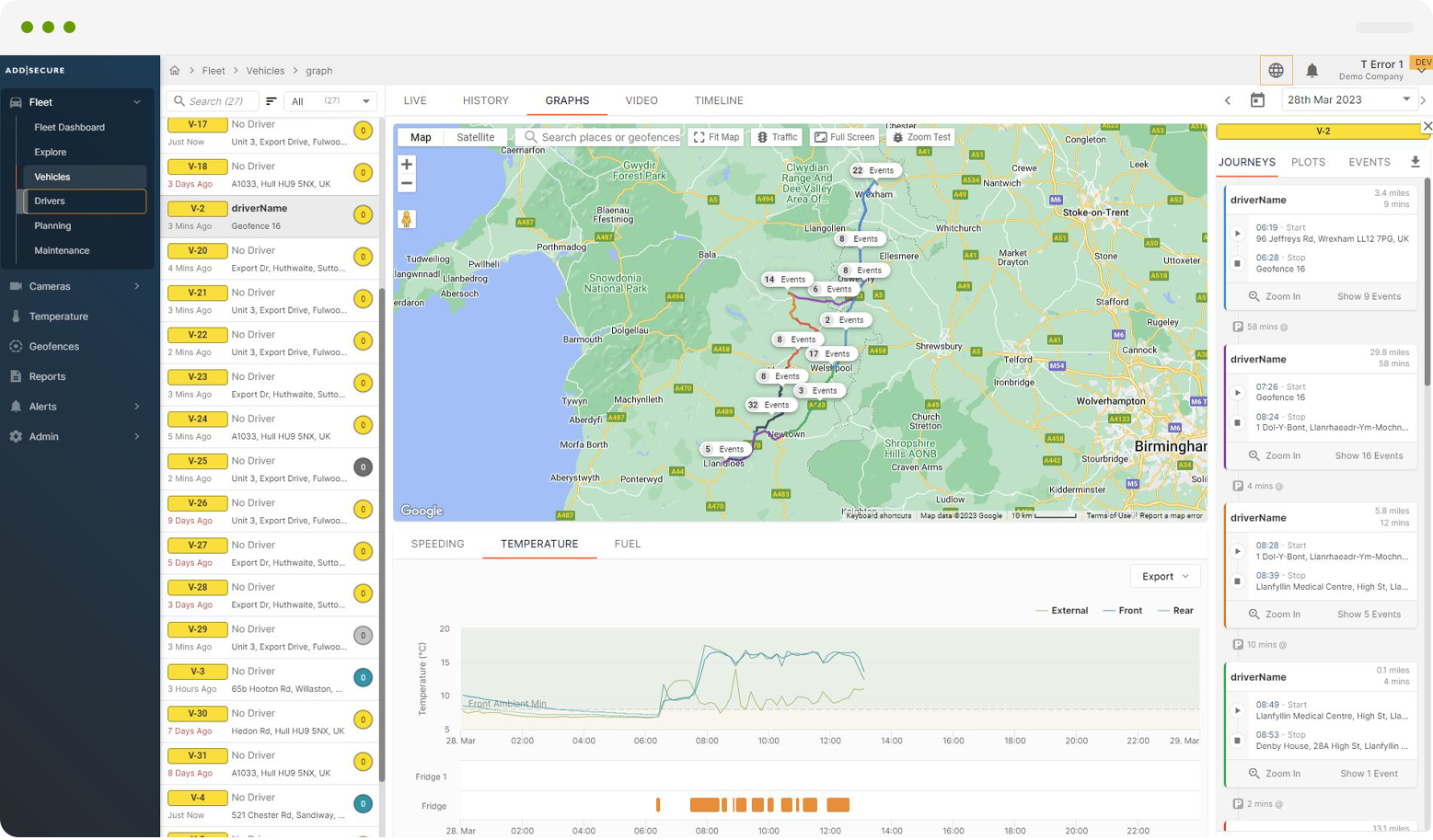Viewport: 1433px width, 840px height.
Task: Switch map to Satellite view
Action: pos(475,137)
